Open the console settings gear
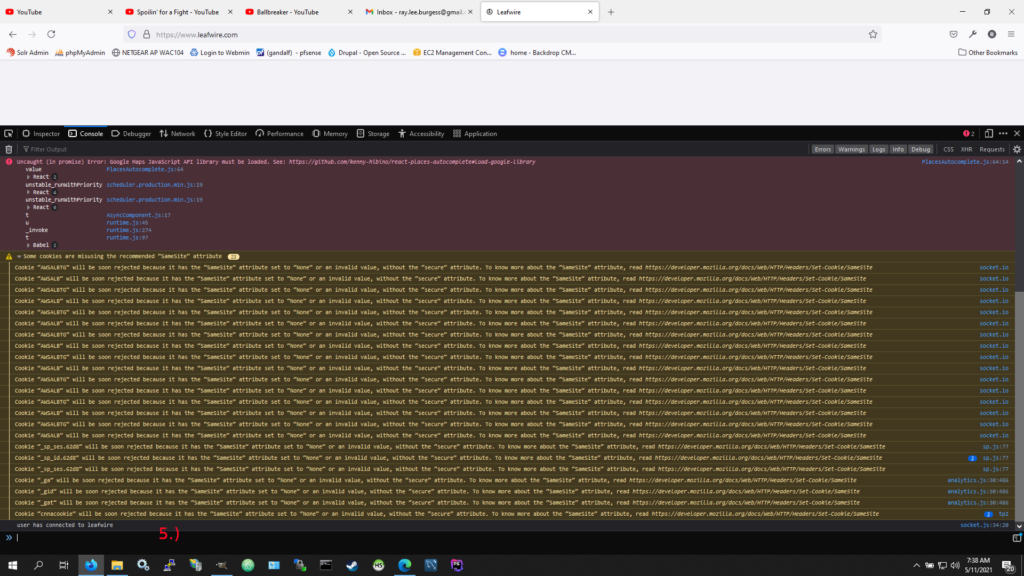The width and height of the screenshot is (1024, 576). point(1017,150)
